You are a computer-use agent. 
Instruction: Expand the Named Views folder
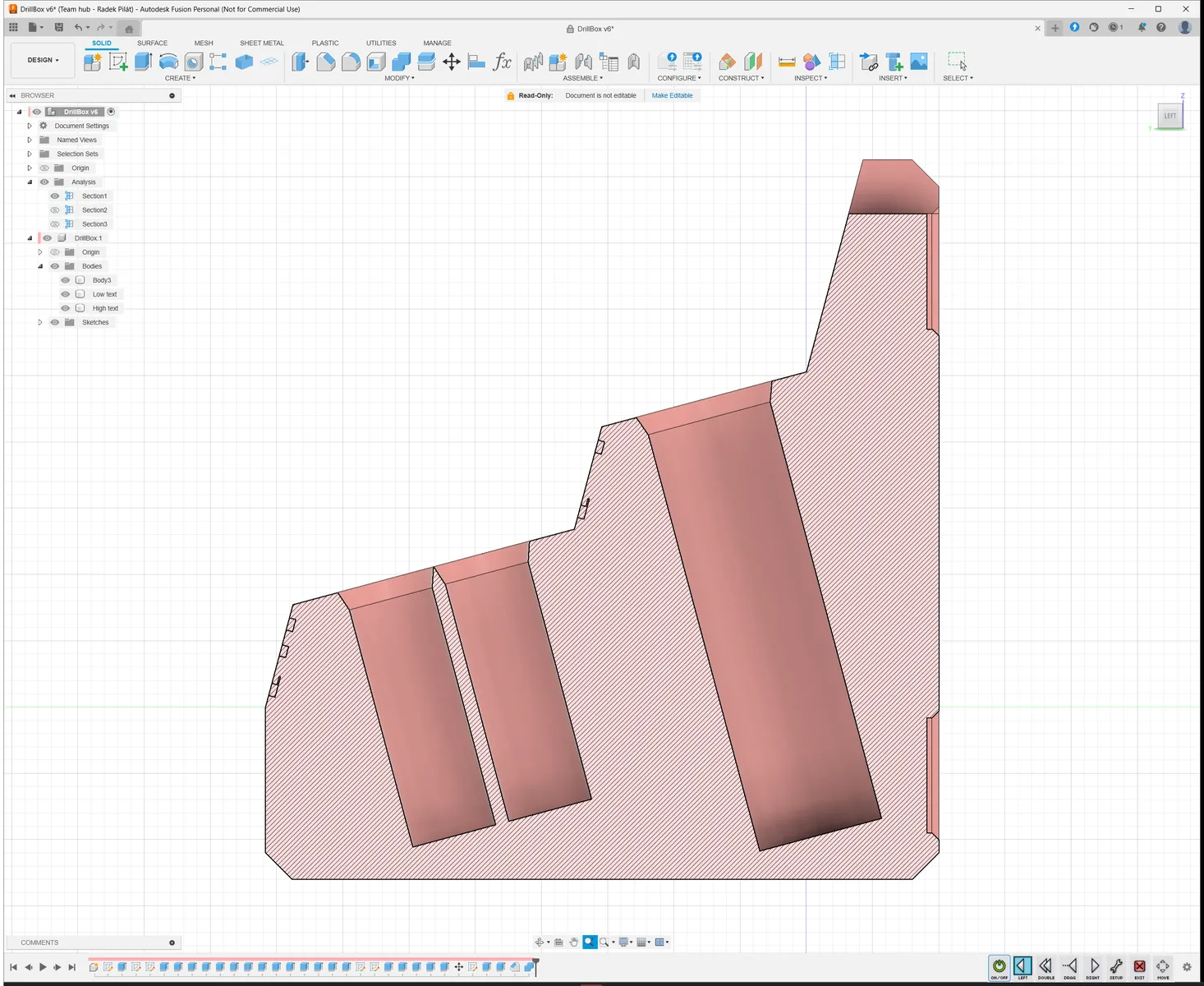tap(30, 140)
